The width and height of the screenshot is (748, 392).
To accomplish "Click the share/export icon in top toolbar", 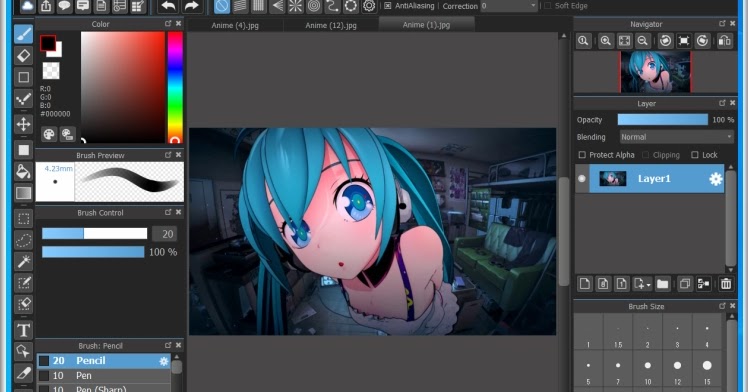I will [x=46, y=6].
